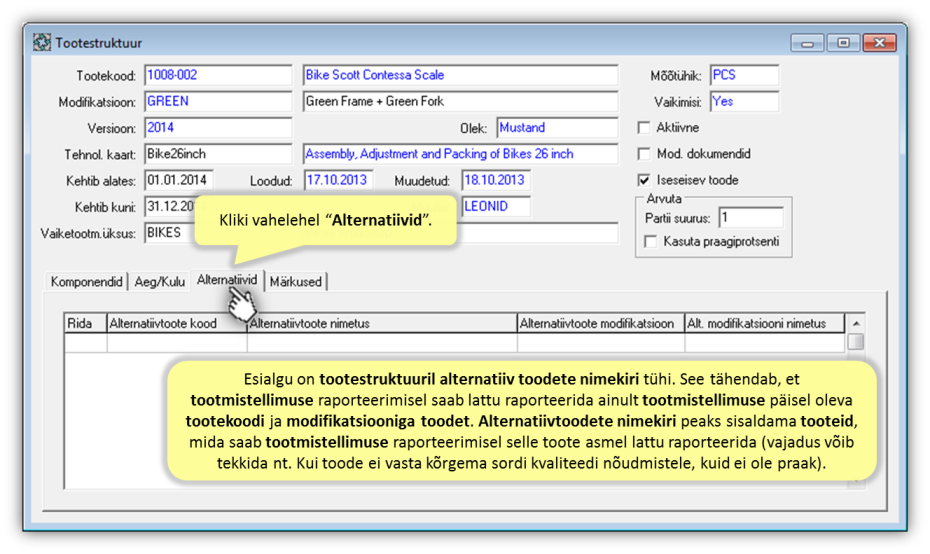Click the Mõõtühik field PCS
The height and width of the screenshot is (554, 930).
click(743, 76)
